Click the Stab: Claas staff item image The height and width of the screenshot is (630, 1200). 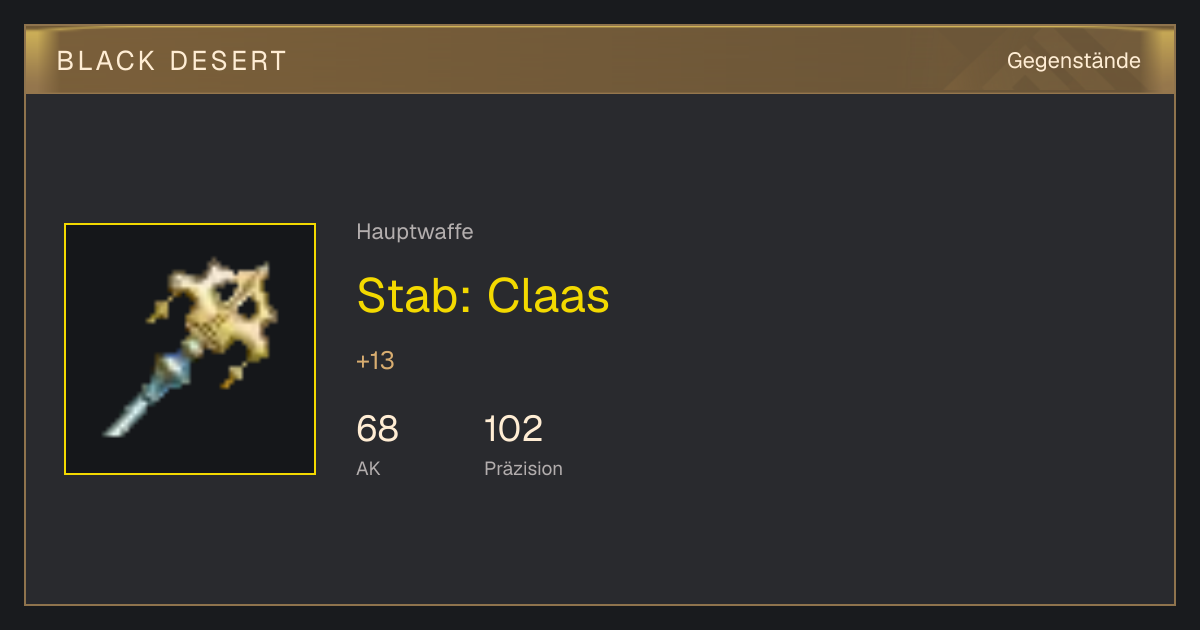(190, 349)
